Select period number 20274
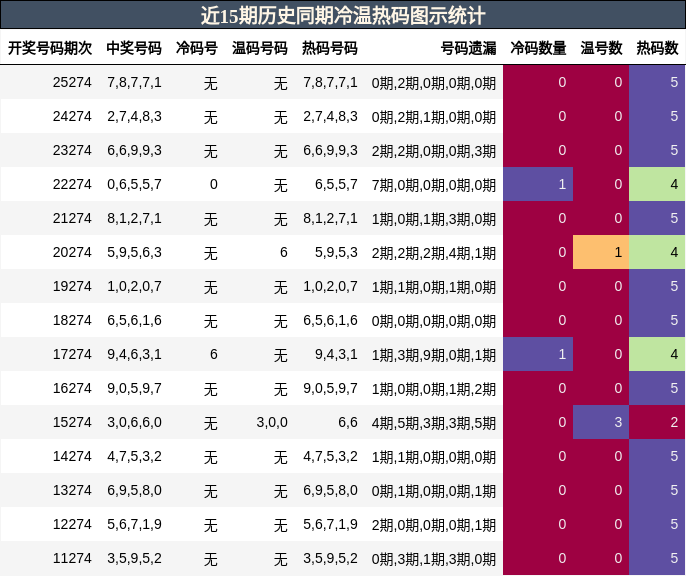Screen dimensions: 686x576 coord(72,252)
